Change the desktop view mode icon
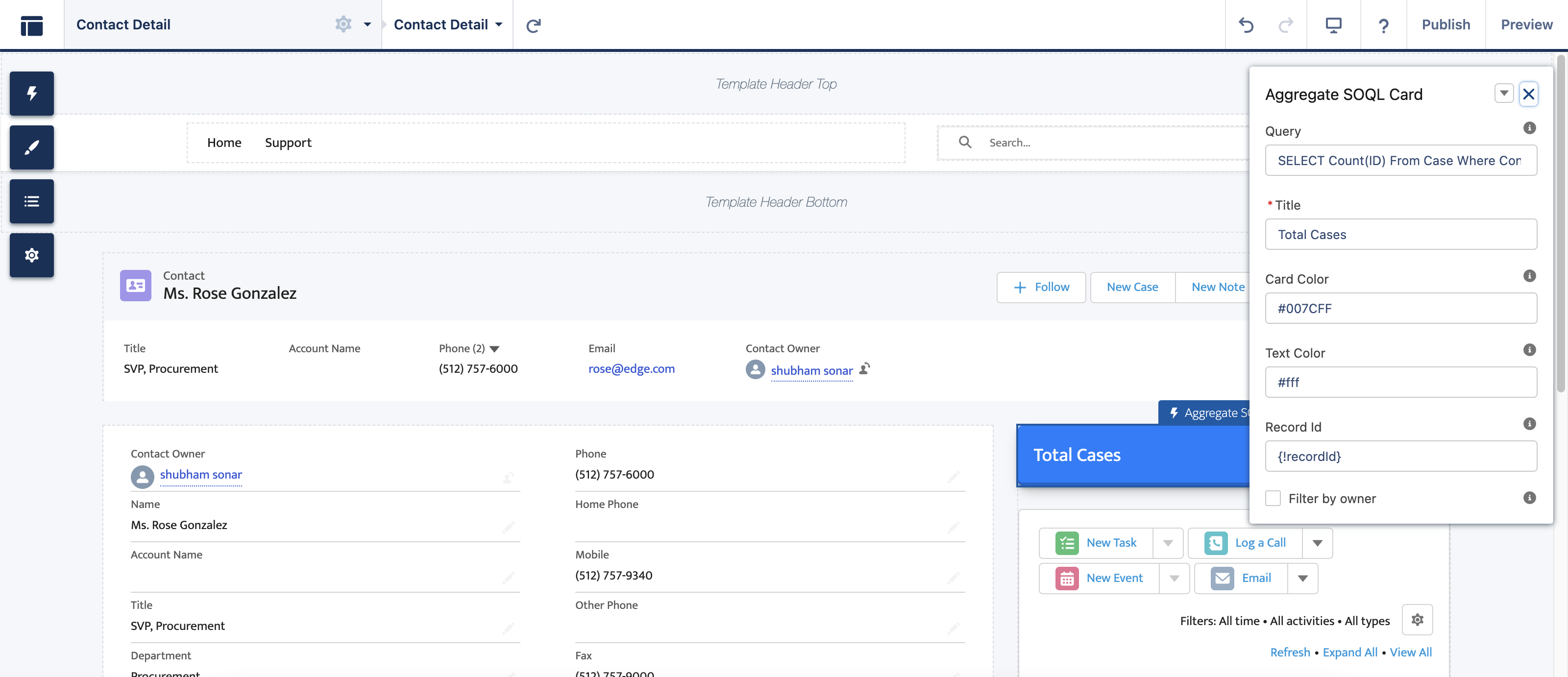This screenshot has width=1568, height=677. (x=1333, y=25)
